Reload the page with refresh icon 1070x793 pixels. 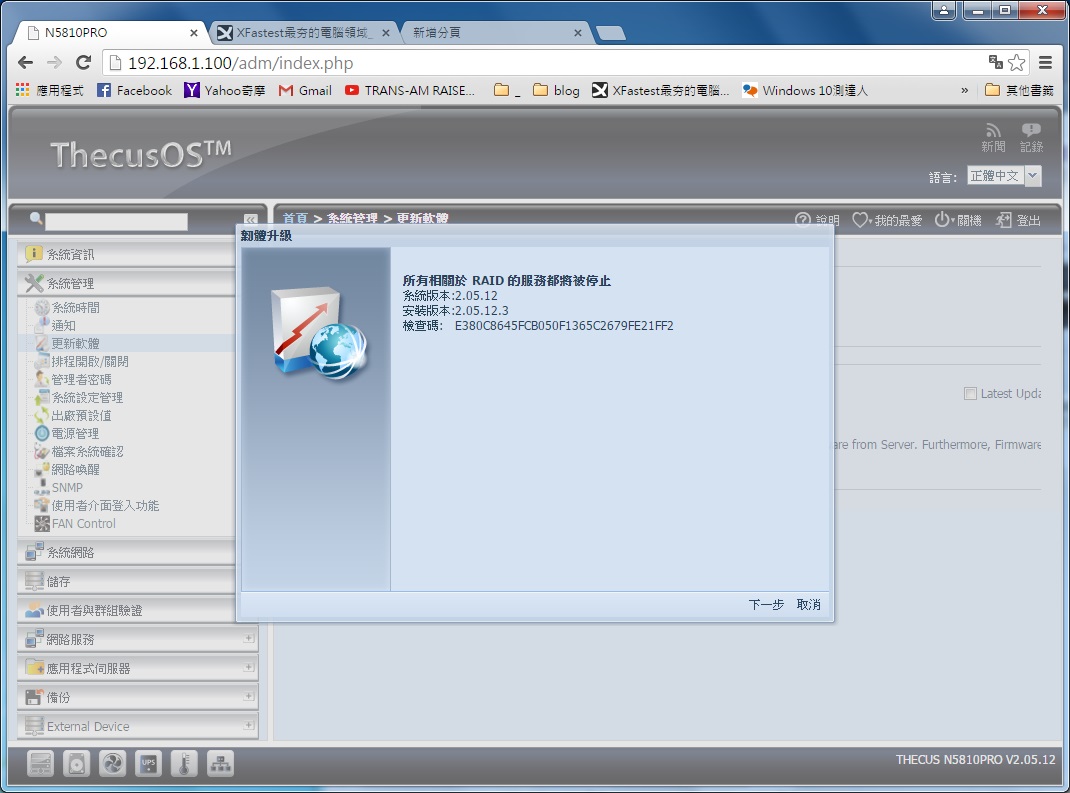click(83, 63)
